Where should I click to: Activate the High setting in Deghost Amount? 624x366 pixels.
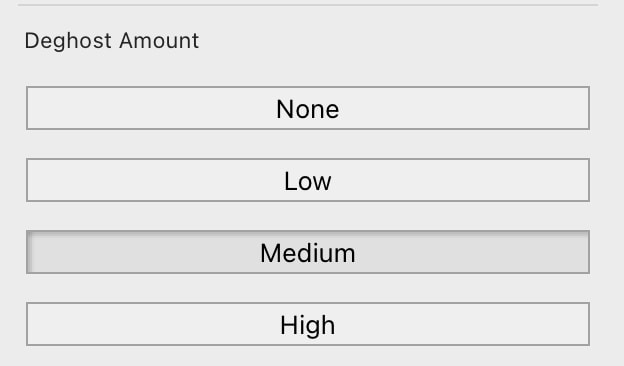(x=308, y=324)
